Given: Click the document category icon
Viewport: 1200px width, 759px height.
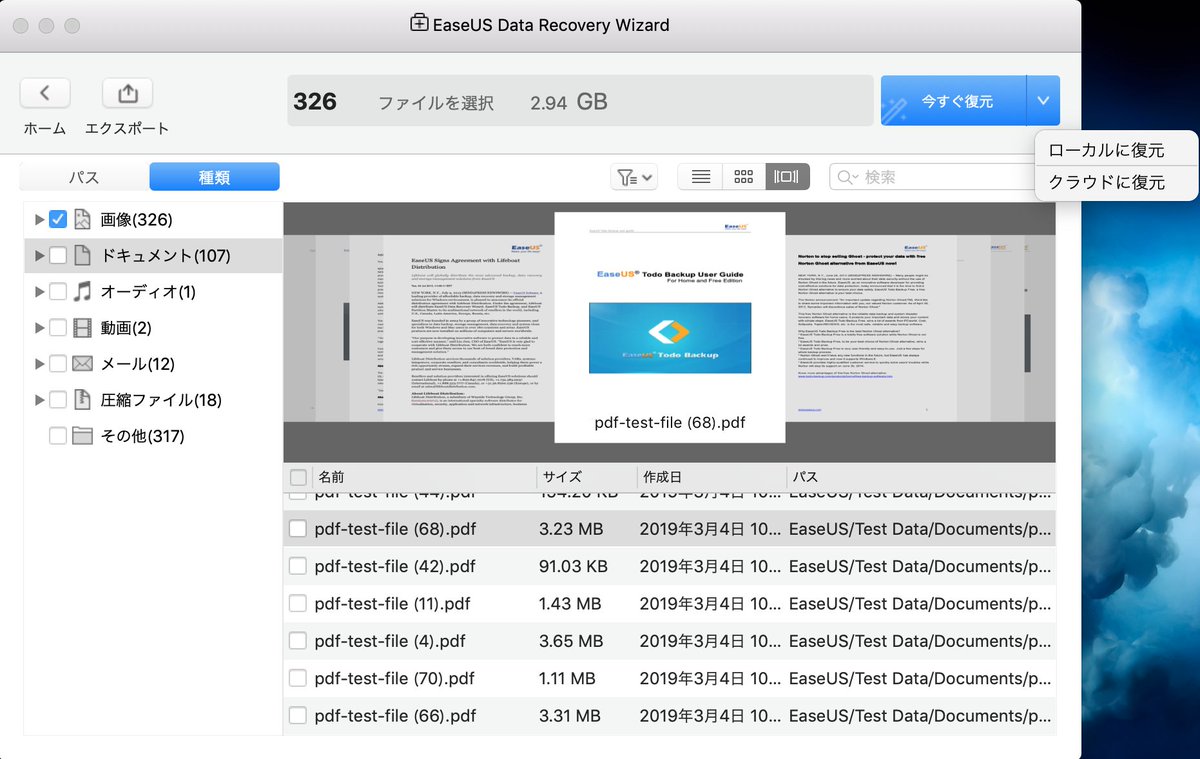Looking at the screenshot, I should click(x=82, y=255).
